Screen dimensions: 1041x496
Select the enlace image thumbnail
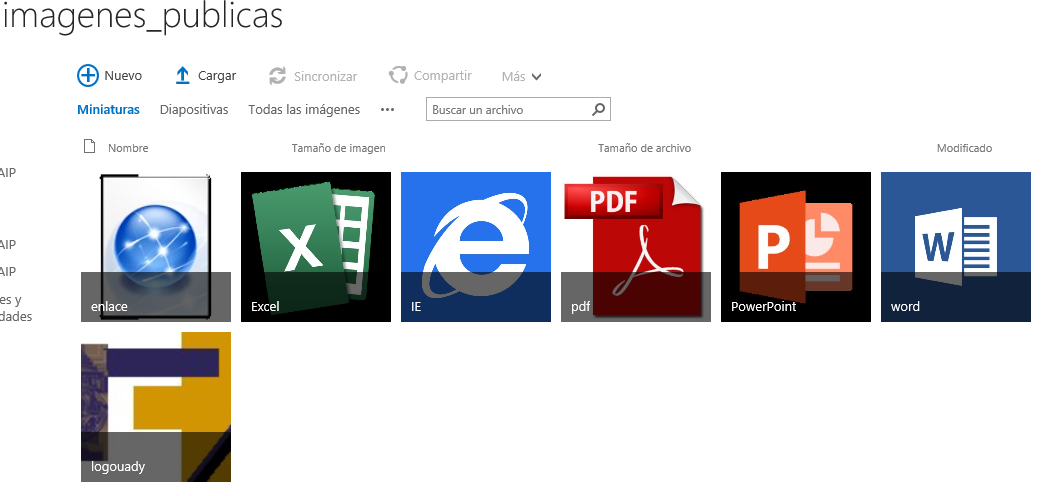point(156,246)
